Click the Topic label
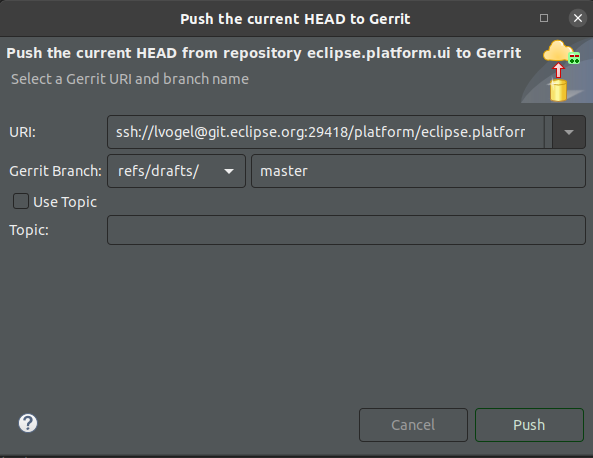Image resolution: width=593 pixels, height=458 pixels. [29, 230]
